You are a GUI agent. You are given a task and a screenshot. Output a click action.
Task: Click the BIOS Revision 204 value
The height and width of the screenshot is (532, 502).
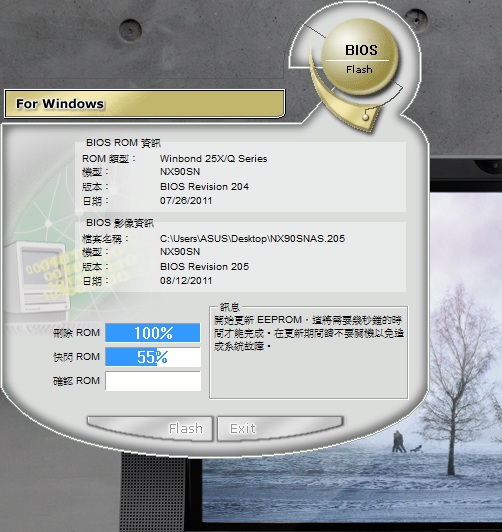204,187
